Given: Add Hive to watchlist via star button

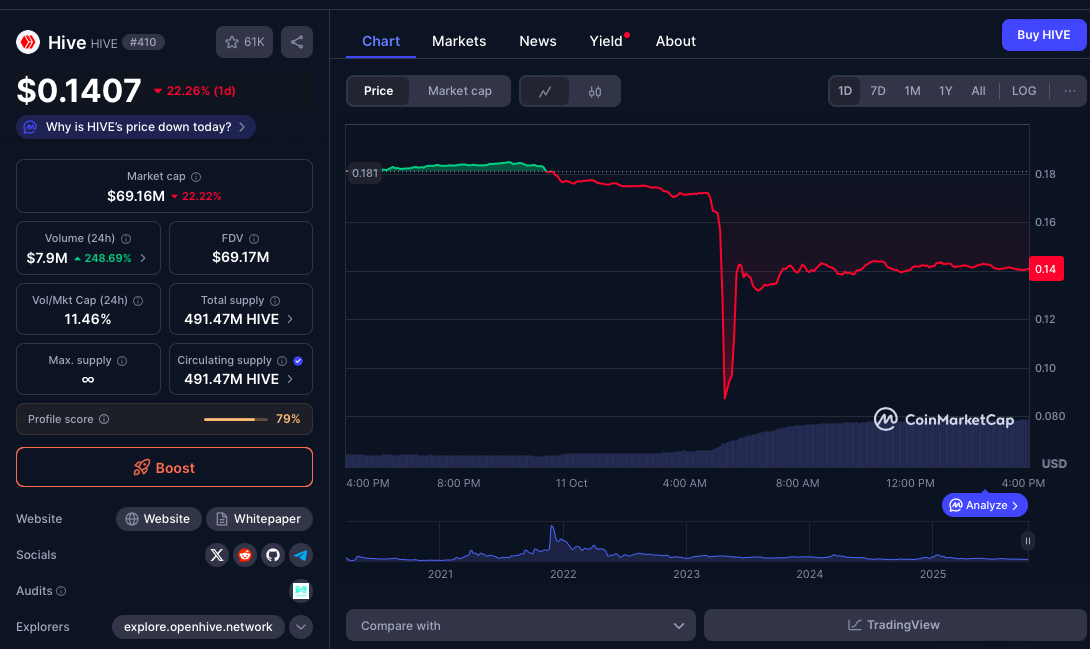Looking at the screenshot, I should pyautogui.click(x=244, y=42).
